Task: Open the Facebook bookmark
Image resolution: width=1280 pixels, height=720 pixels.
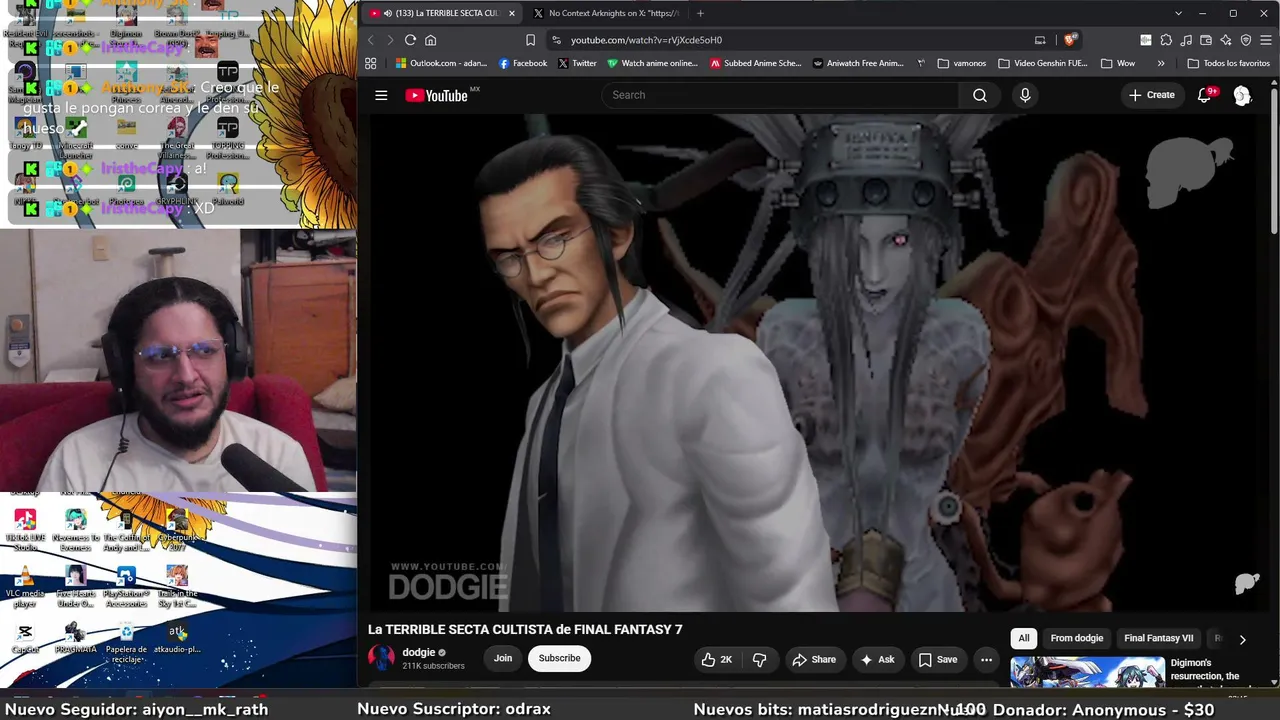Action: (523, 63)
